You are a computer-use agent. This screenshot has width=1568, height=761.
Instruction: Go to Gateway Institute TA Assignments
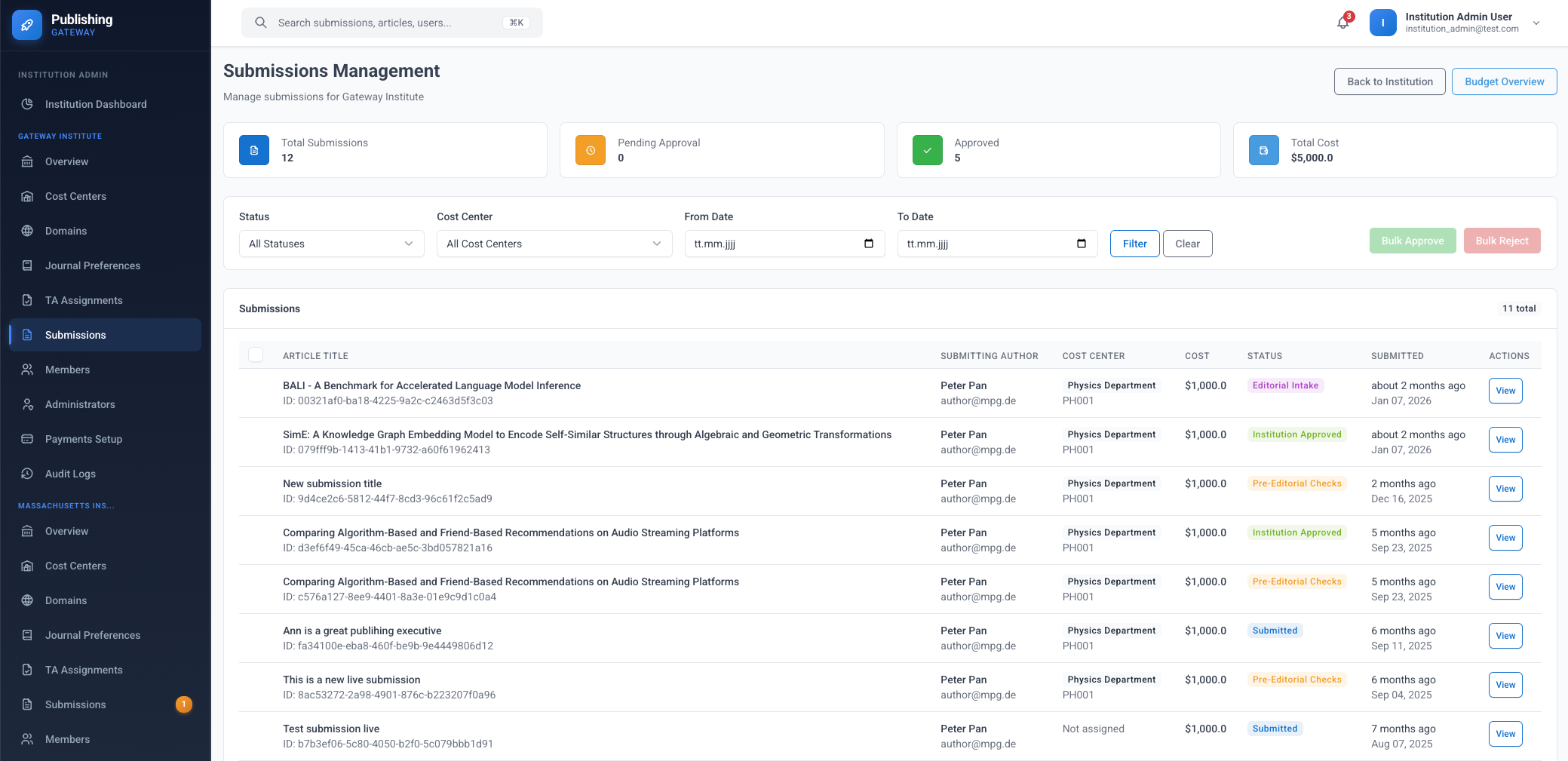point(84,300)
